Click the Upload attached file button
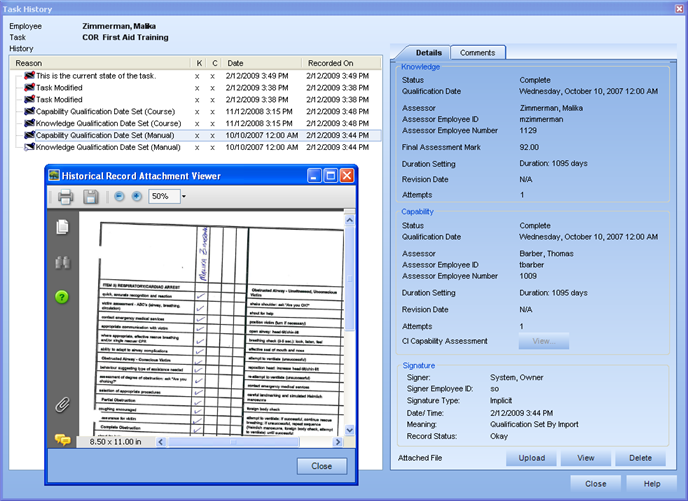The image size is (688, 501). pos(531,458)
